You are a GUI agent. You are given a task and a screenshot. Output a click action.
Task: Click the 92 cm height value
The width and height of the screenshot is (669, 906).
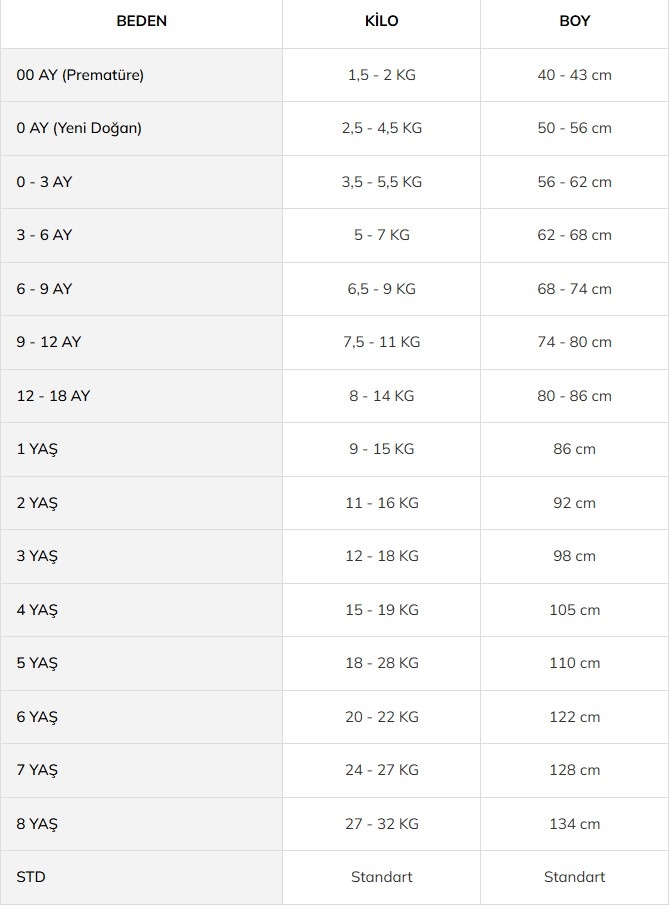(x=574, y=503)
